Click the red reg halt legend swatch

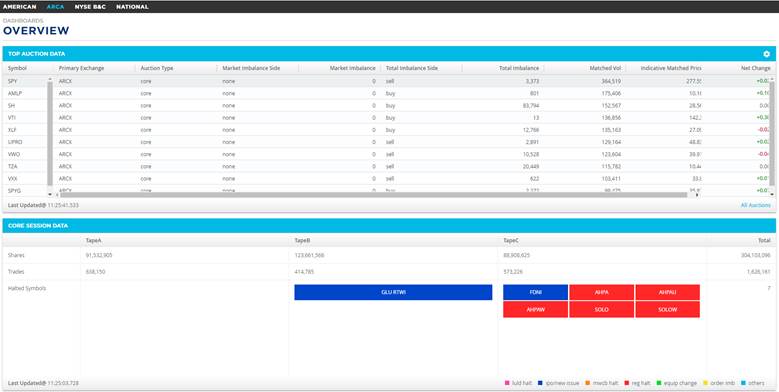[x=627, y=383]
